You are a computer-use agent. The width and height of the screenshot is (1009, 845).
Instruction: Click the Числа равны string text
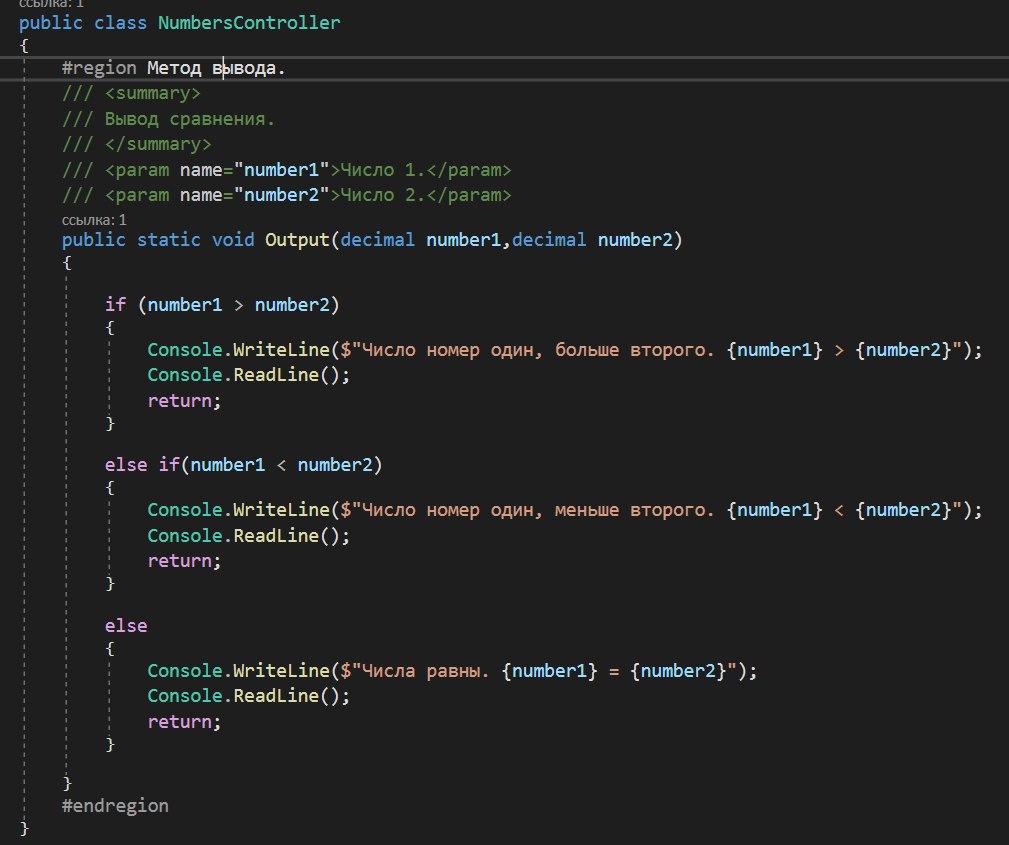click(420, 670)
